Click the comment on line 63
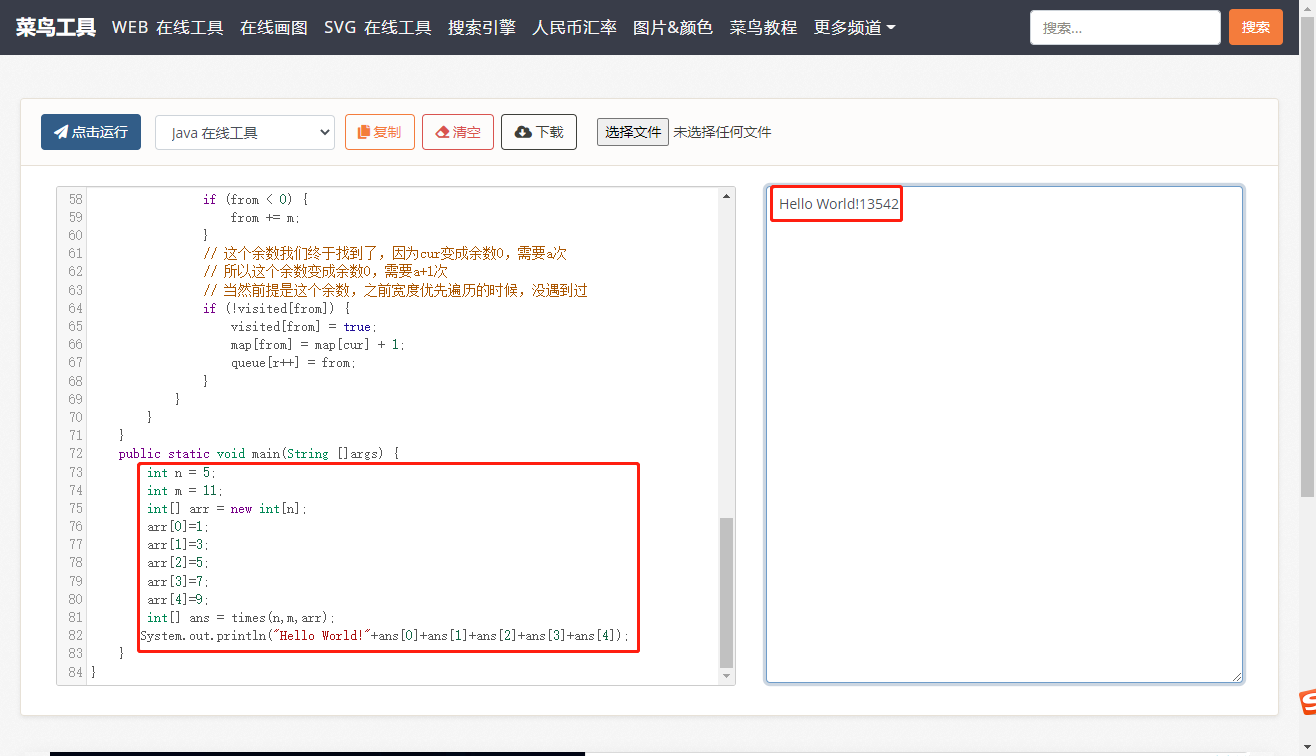 [x=395, y=290]
